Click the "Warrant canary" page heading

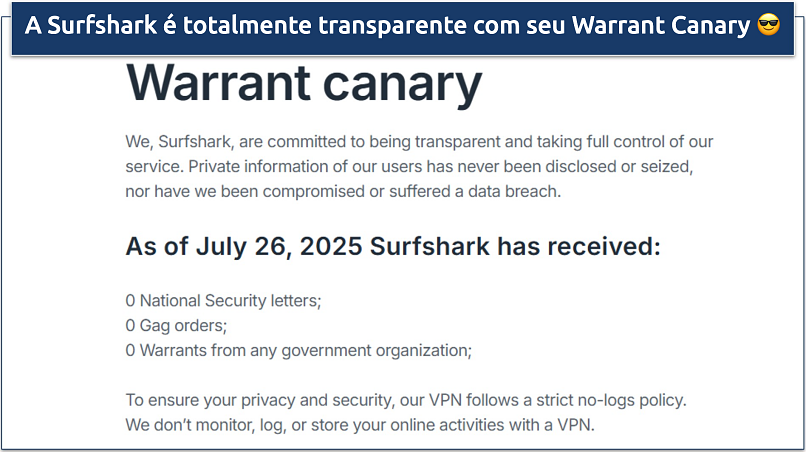[x=304, y=83]
